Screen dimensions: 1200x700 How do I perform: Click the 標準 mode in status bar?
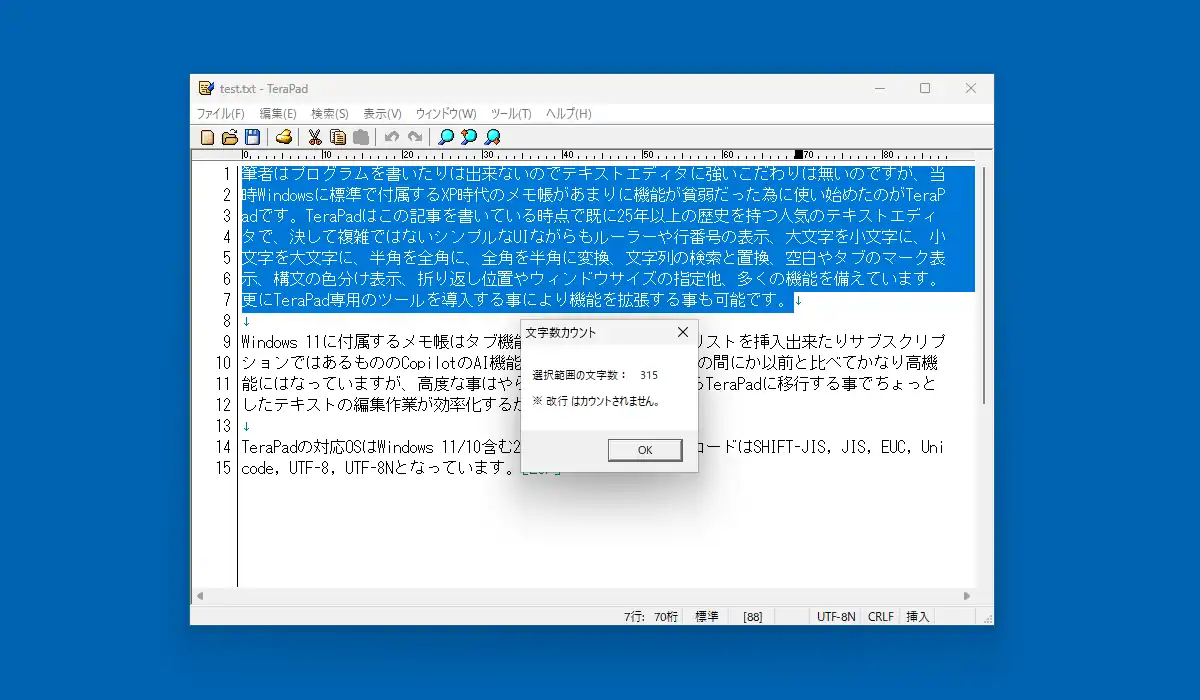(706, 617)
